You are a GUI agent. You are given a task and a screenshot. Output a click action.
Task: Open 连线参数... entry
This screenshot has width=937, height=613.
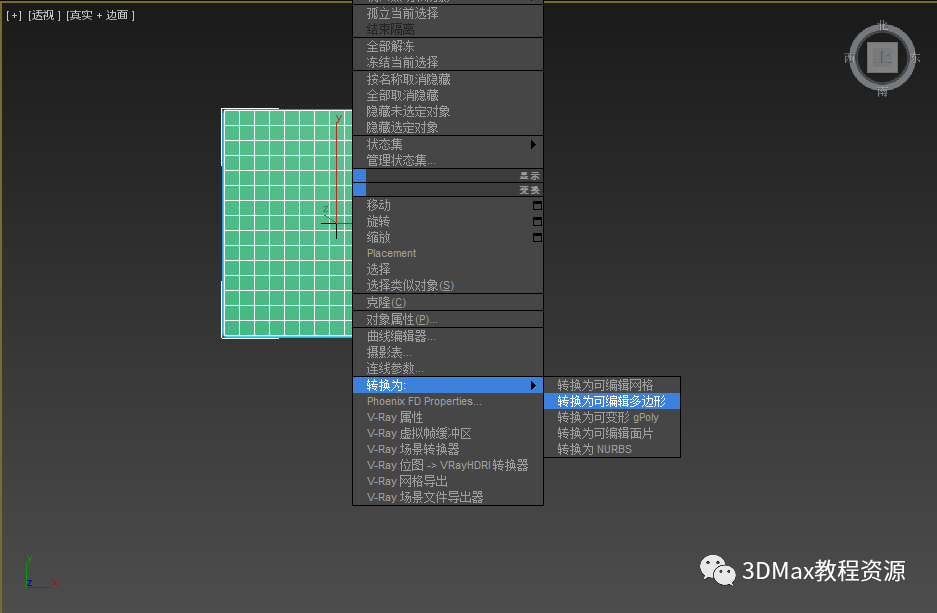pos(448,369)
